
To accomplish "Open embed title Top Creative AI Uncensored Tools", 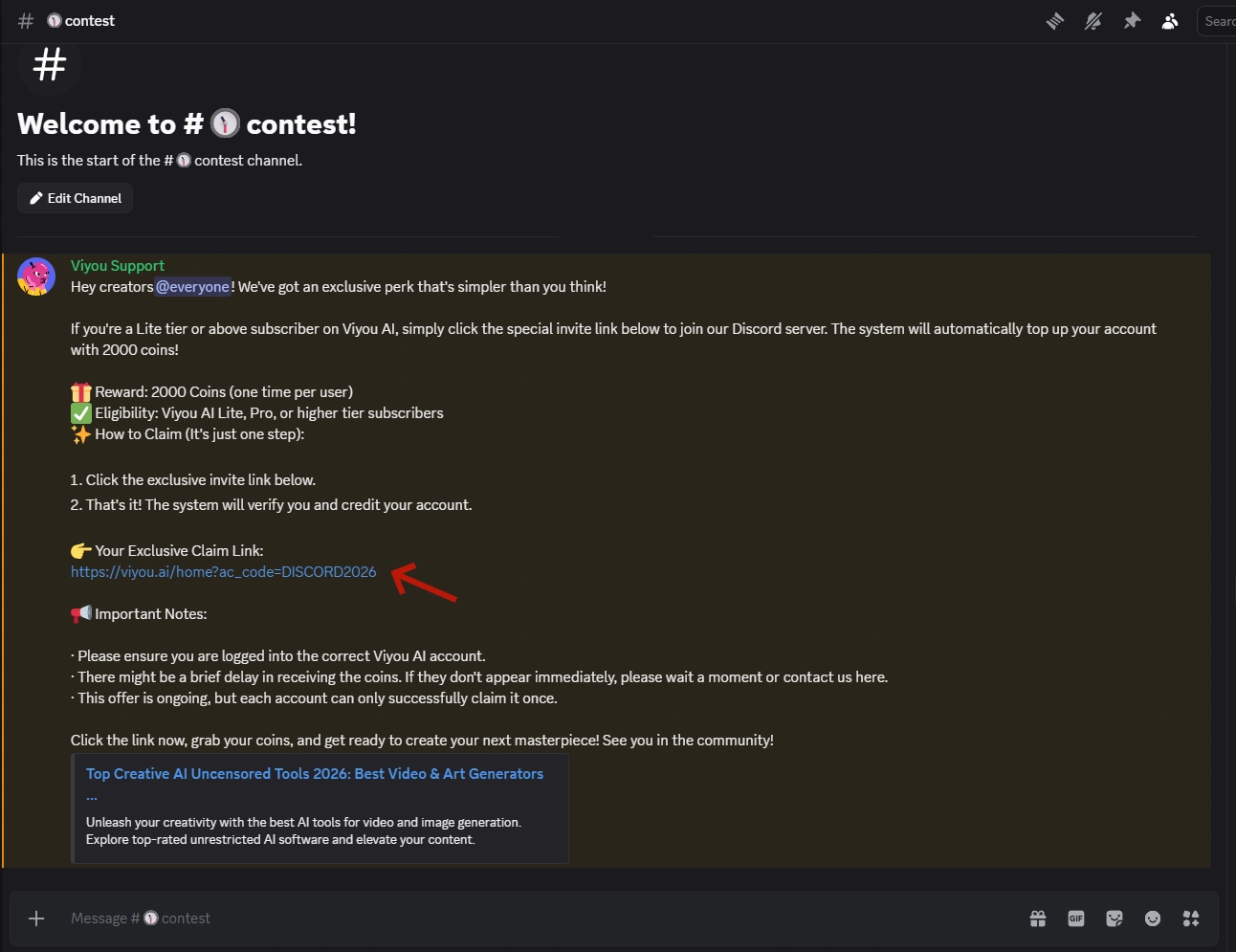I will (x=314, y=774).
